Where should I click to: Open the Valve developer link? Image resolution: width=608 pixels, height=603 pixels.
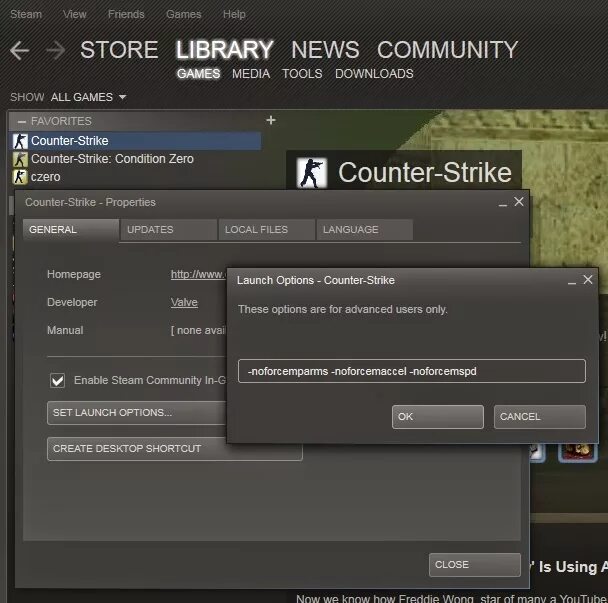184,302
